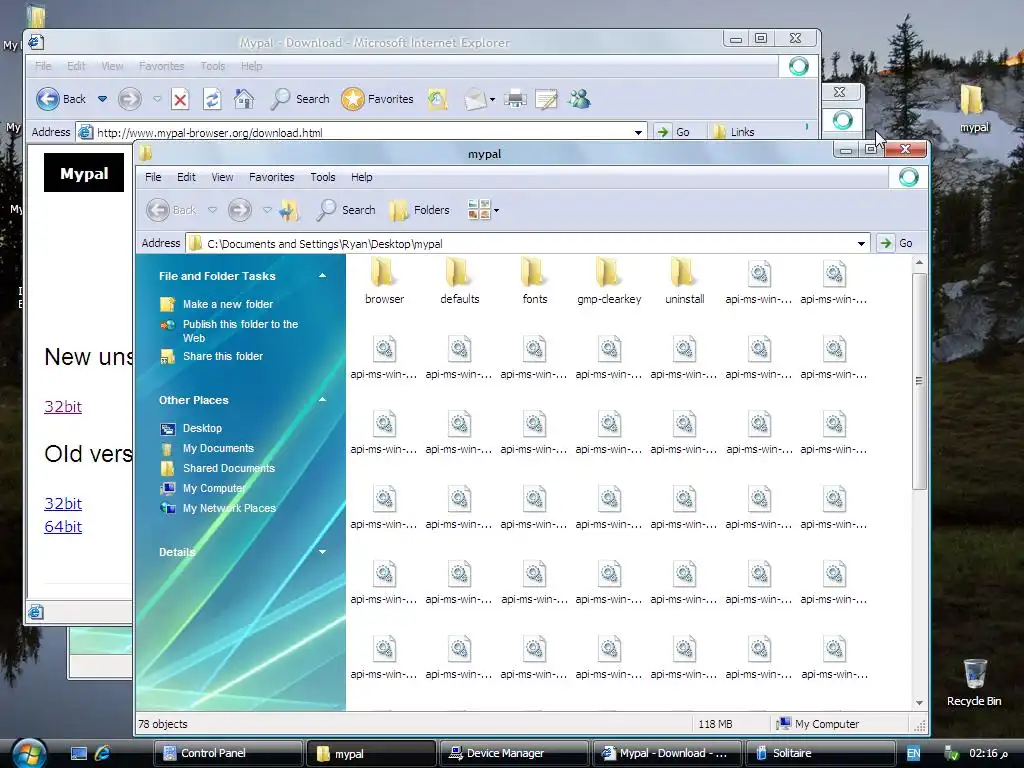Open Recycle Bin on desktop

pyautogui.click(x=974, y=682)
